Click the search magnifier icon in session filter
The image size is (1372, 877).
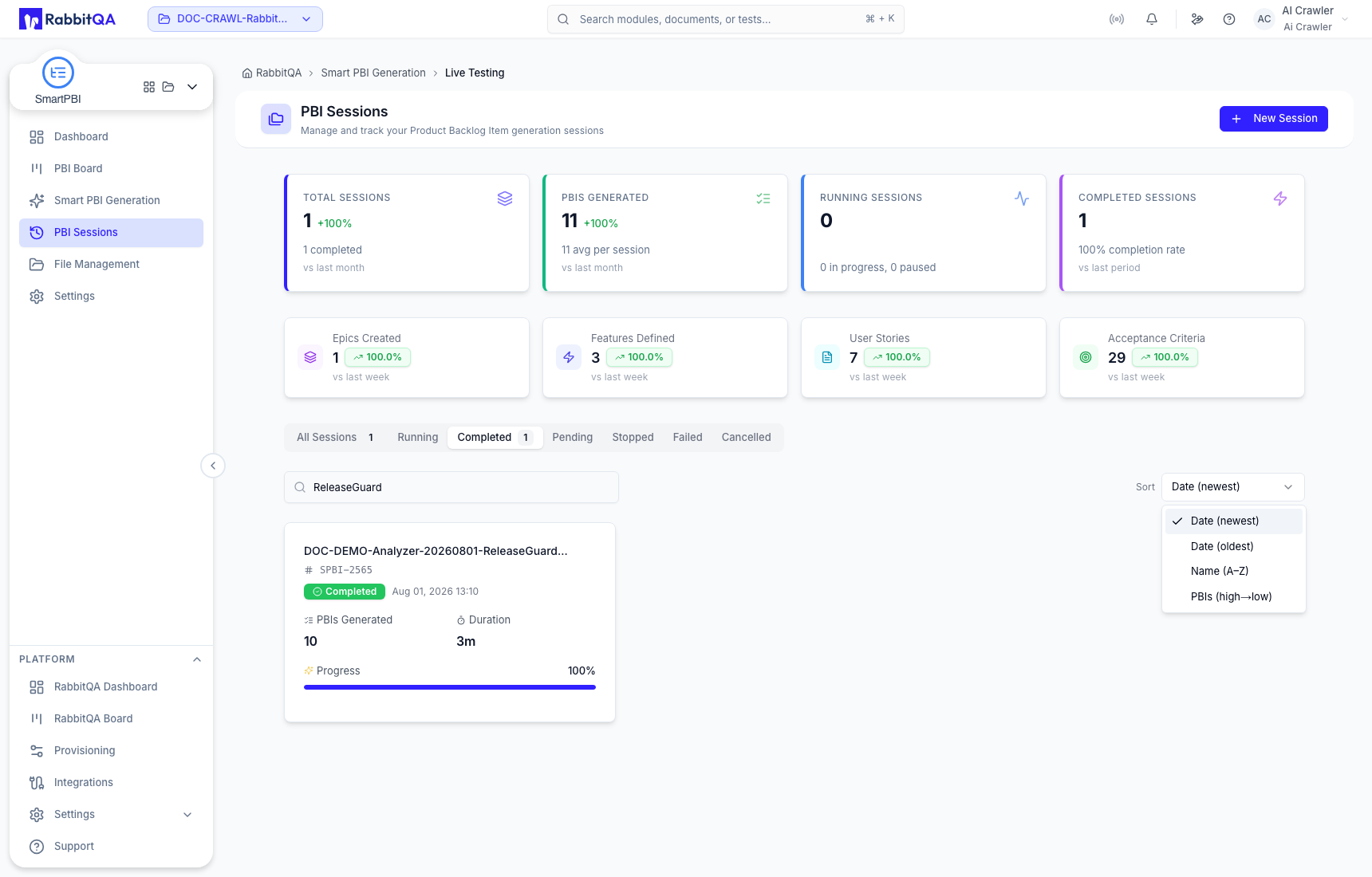click(x=300, y=487)
